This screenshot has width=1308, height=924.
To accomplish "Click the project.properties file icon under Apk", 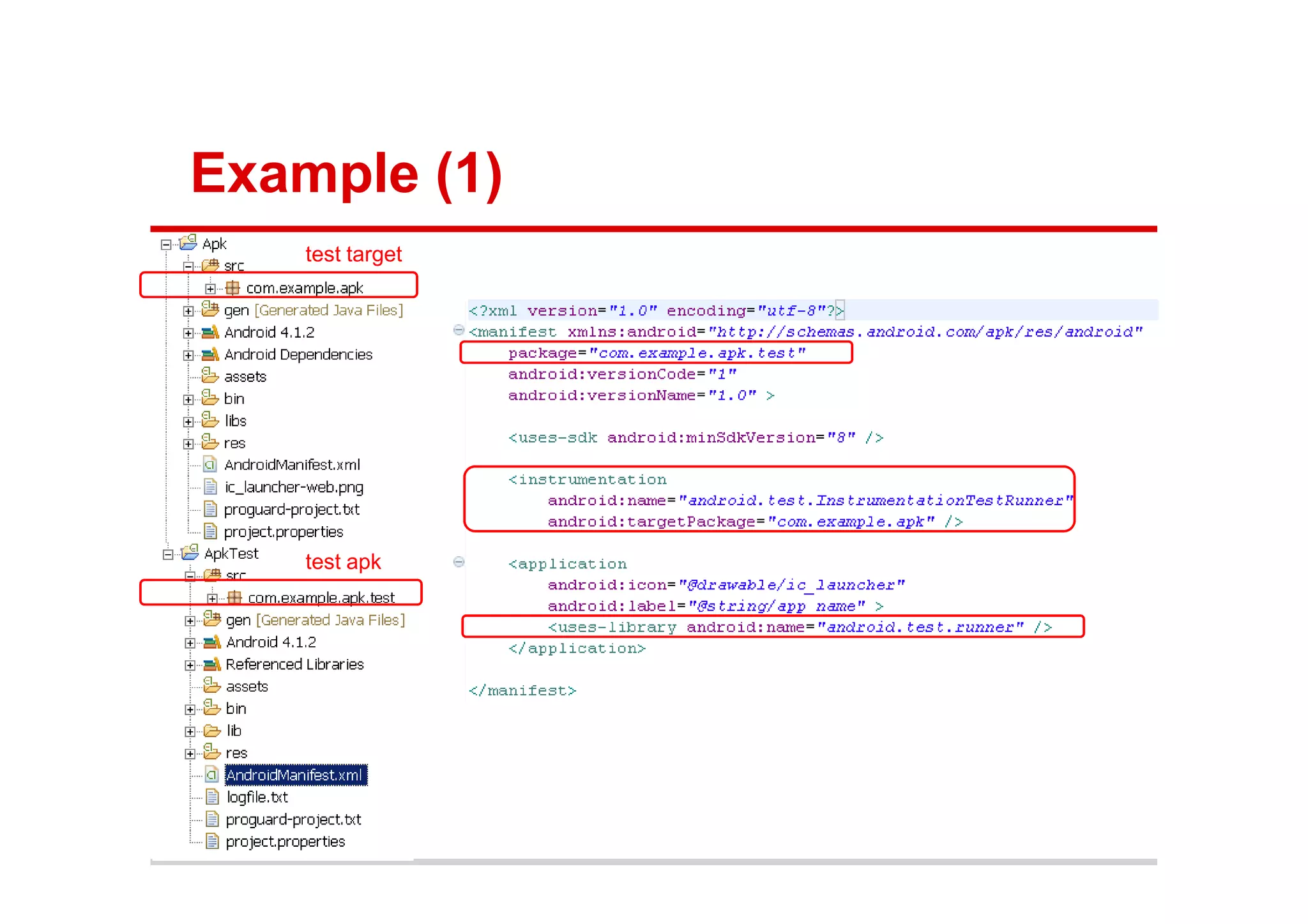I will (210, 531).
